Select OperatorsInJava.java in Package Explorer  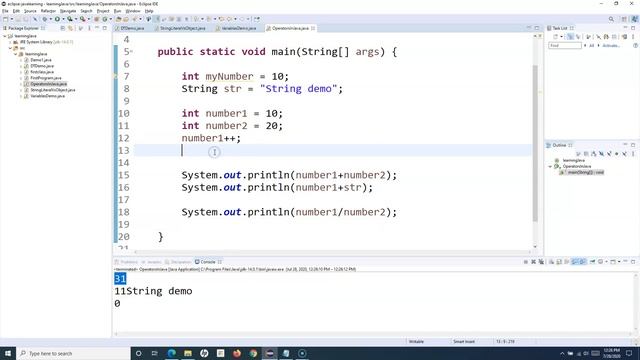48,84
